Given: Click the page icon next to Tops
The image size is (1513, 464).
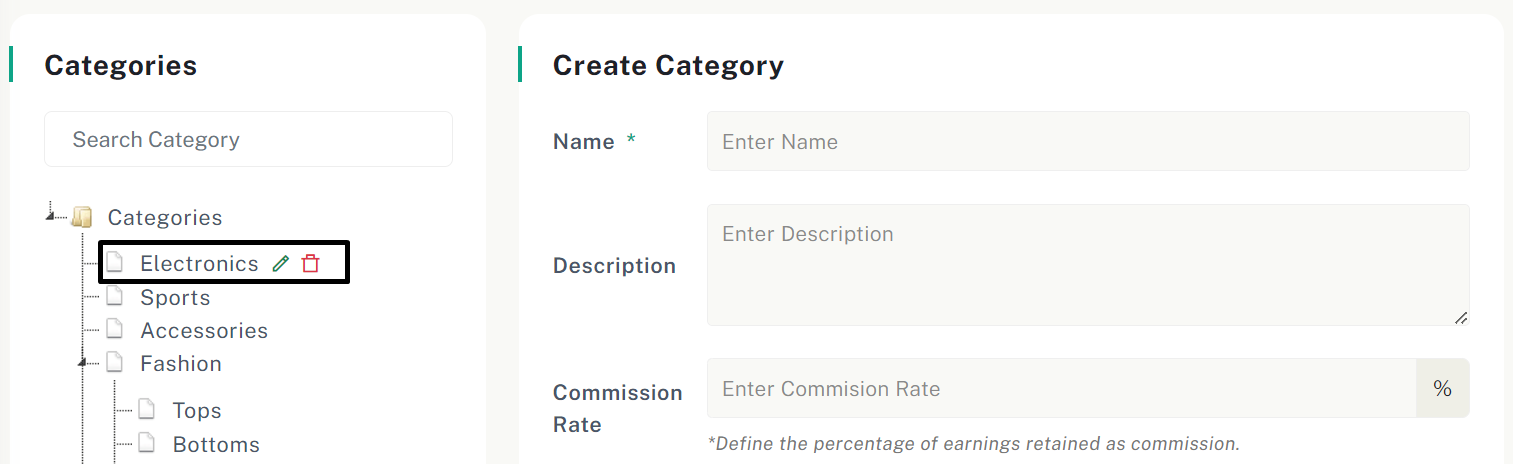Looking at the screenshot, I should pyautogui.click(x=147, y=409).
